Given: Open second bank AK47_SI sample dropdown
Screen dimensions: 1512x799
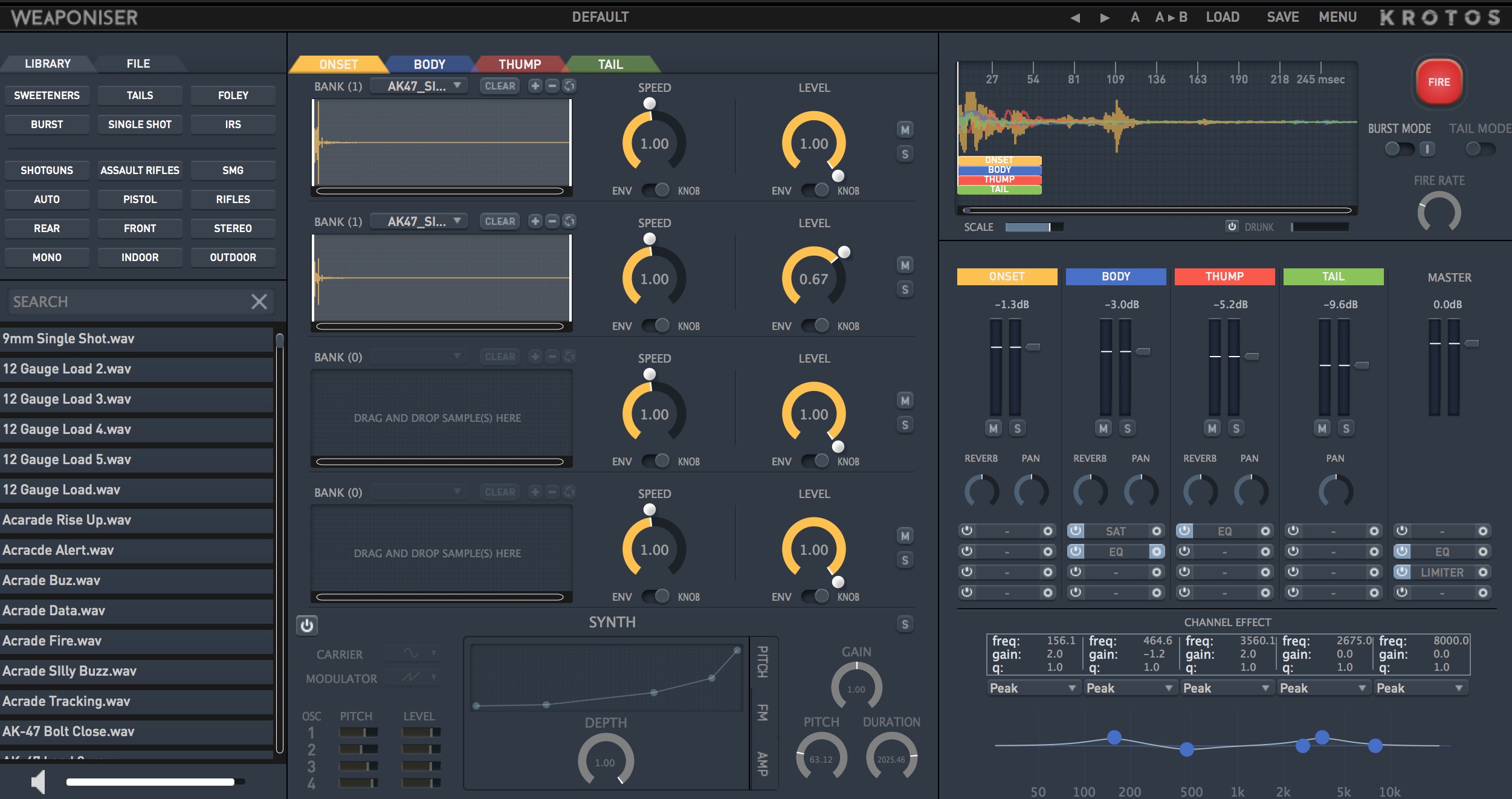Looking at the screenshot, I should pyautogui.click(x=419, y=221).
